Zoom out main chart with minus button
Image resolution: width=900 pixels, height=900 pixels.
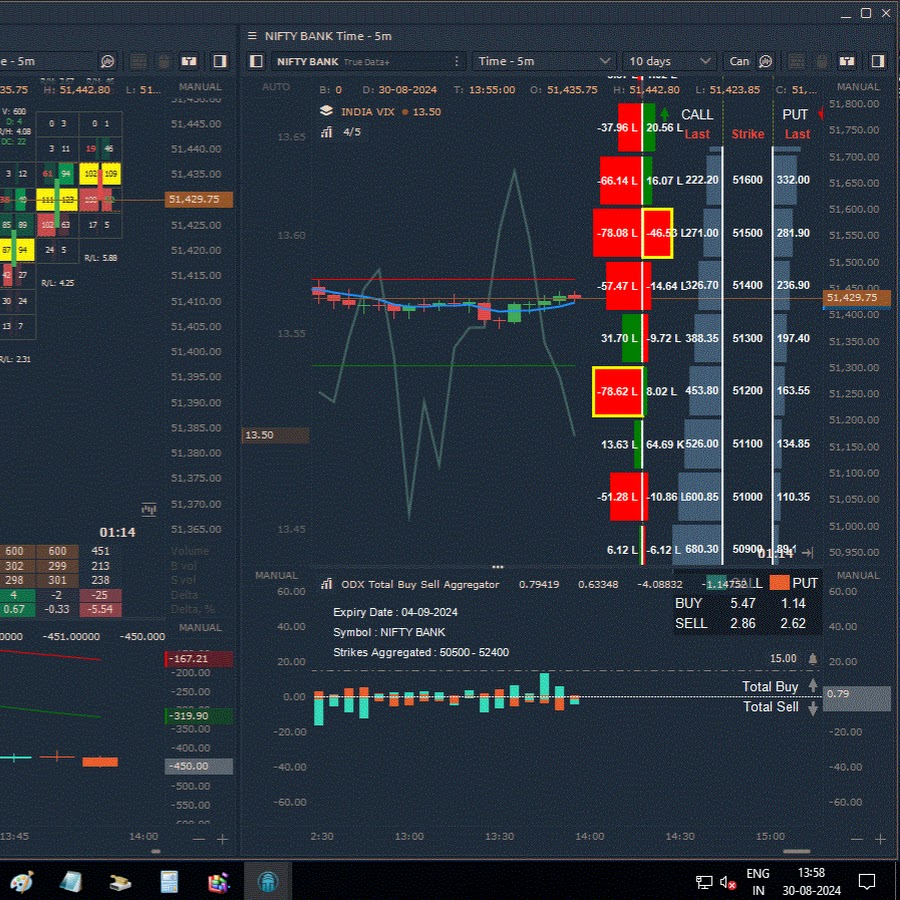pyautogui.click(x=856, y=839)
